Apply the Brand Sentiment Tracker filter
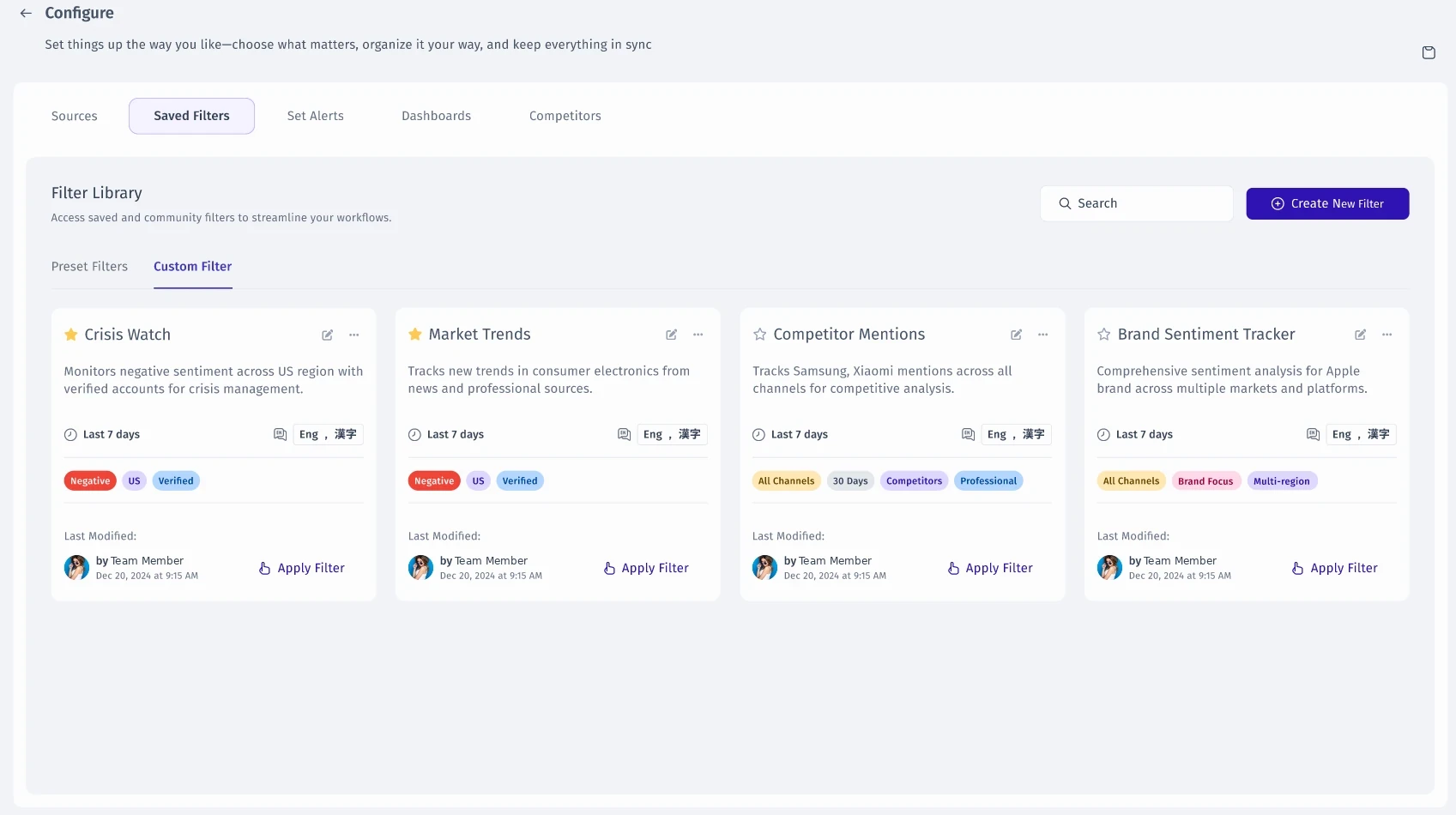The width and height of the screenshot is (1456, 815). click(1335, 568)
